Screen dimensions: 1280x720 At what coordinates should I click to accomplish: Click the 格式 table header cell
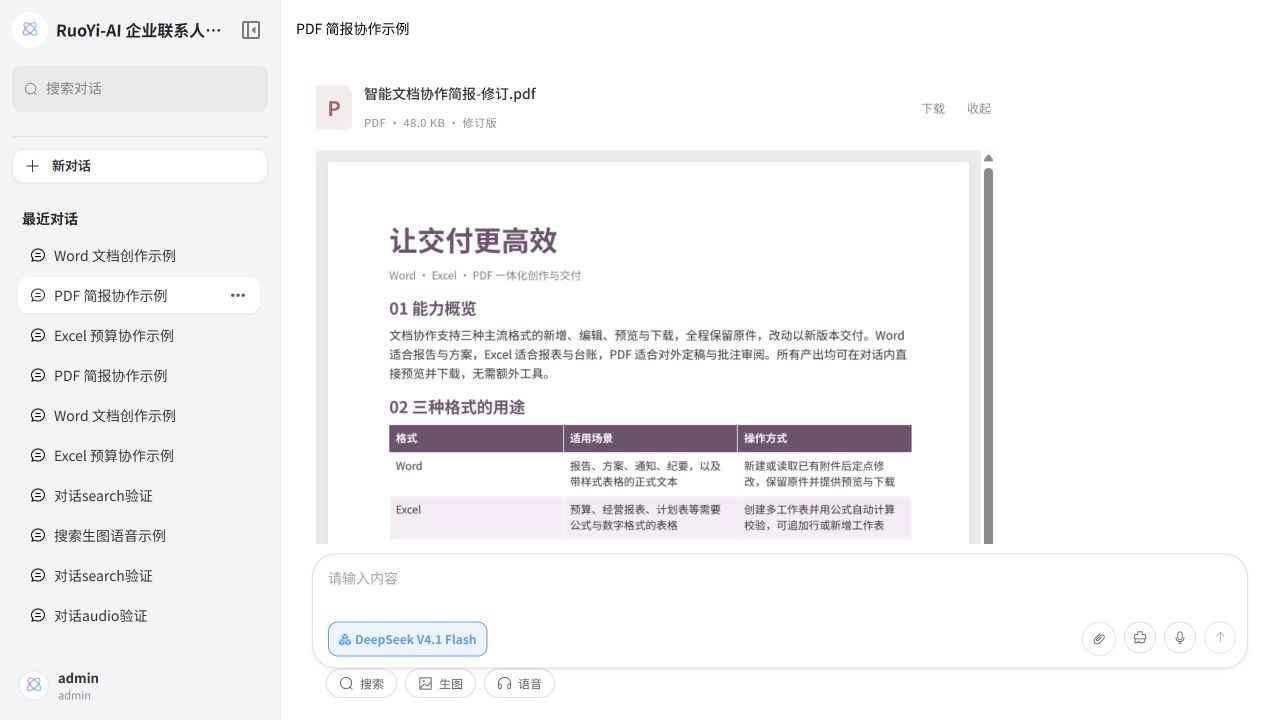pos(476,438)
